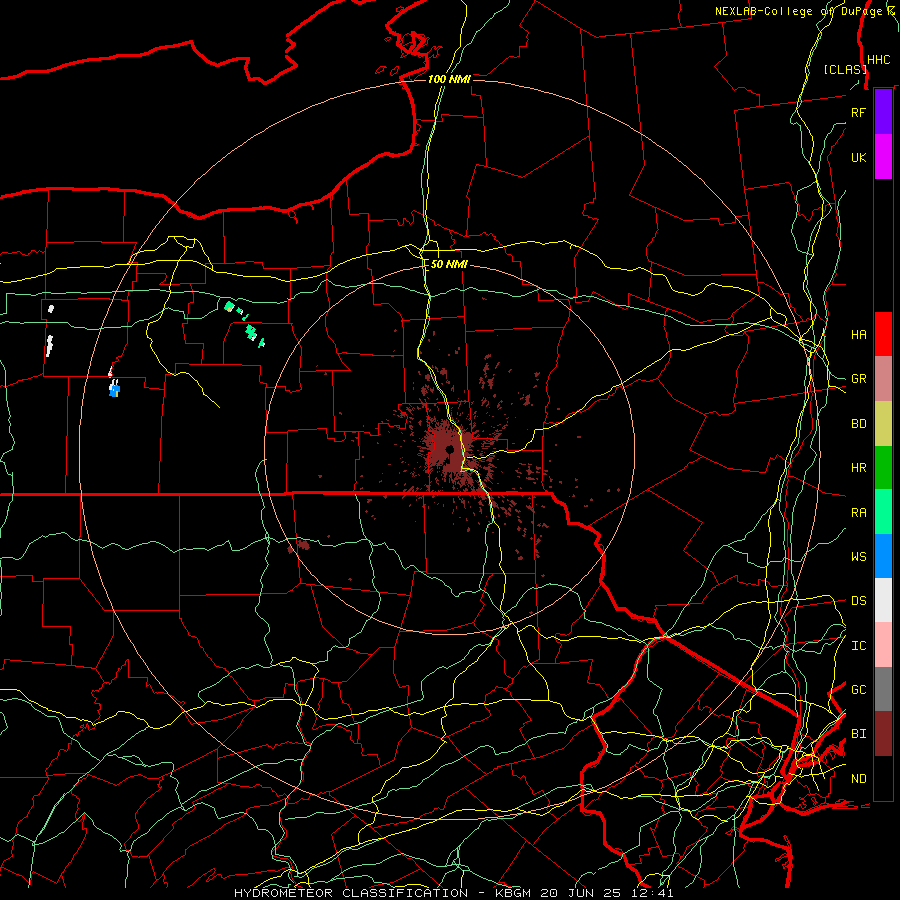Click the GC gray legend swatch

pos(883,689)
